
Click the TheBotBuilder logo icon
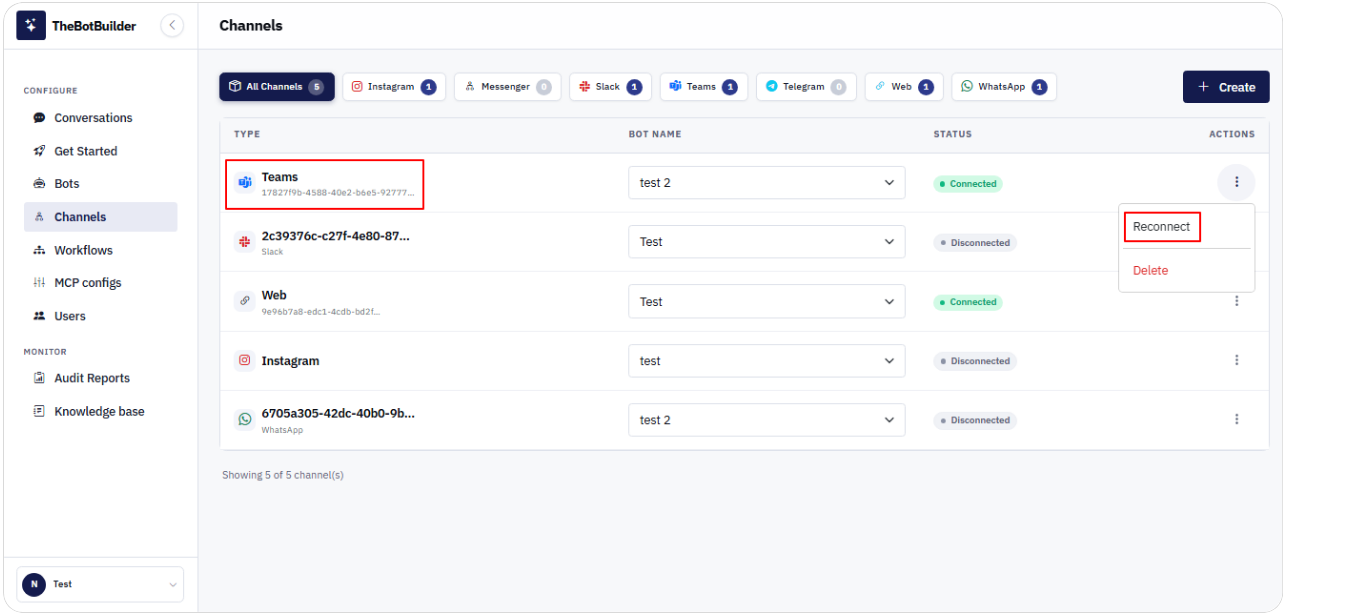pyautogui.click(x=31, y=25)
